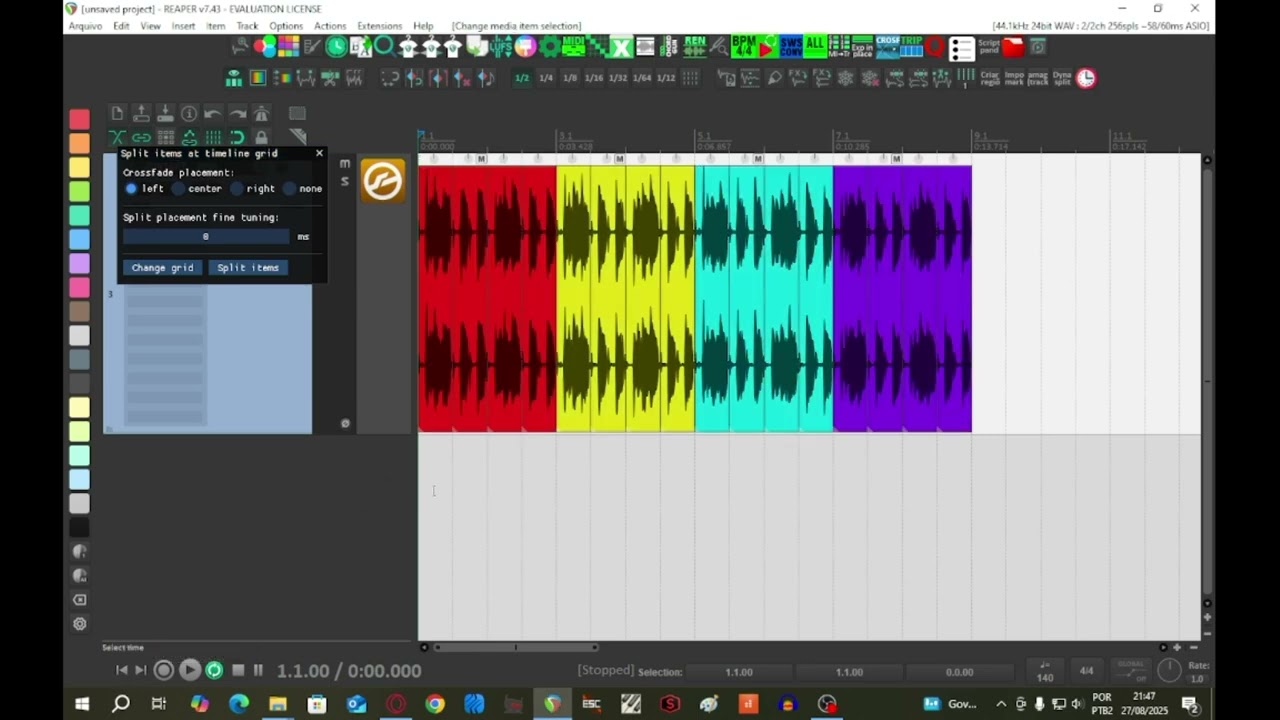Open the Arquivo menu
This screenshot has width=1280, height=720.
tap(85, 26)
